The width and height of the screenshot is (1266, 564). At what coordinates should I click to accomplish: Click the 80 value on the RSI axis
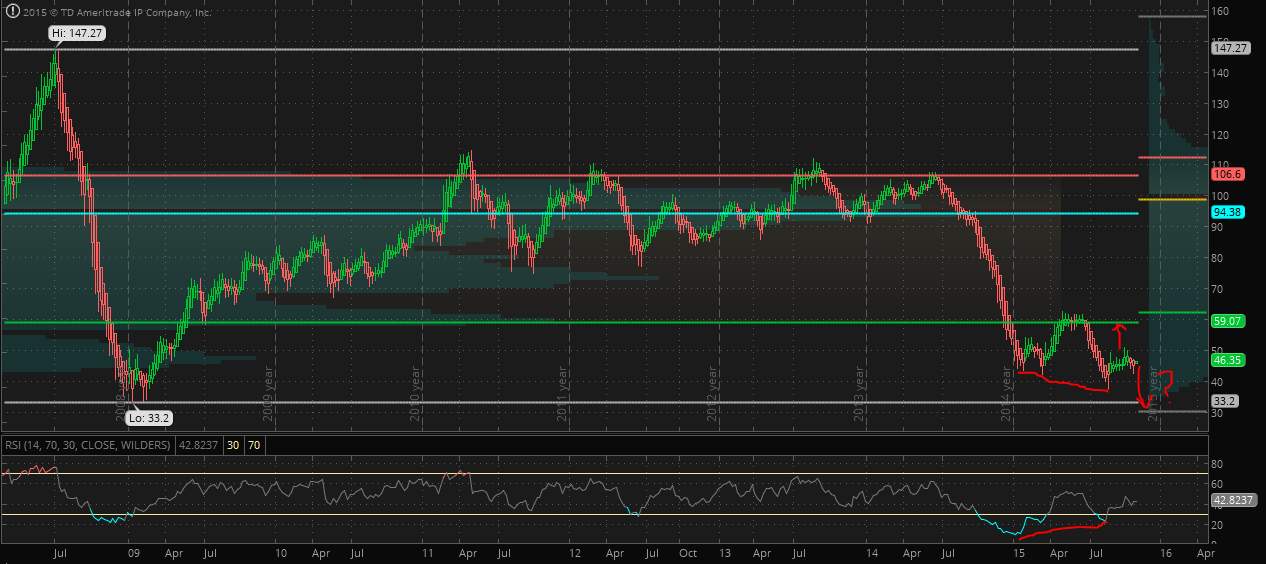(1217, 464)
